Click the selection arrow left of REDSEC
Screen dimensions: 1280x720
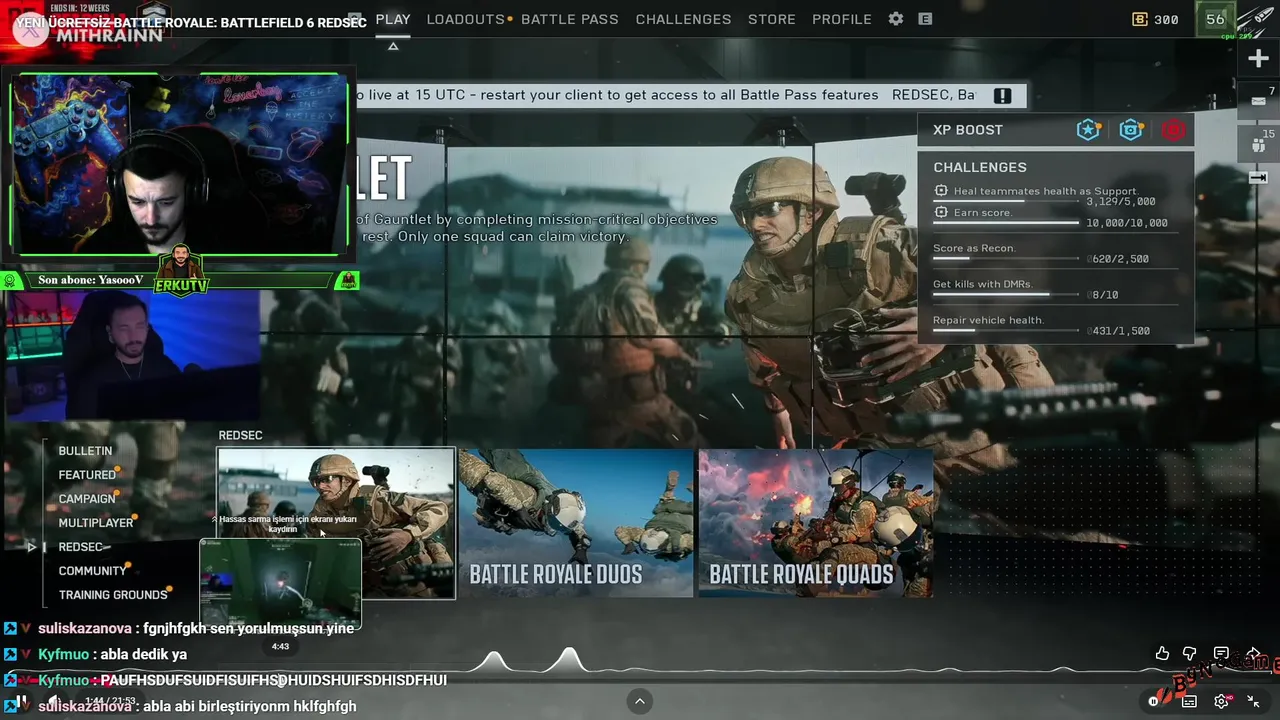pyautogui.click(x=32, y=547)
